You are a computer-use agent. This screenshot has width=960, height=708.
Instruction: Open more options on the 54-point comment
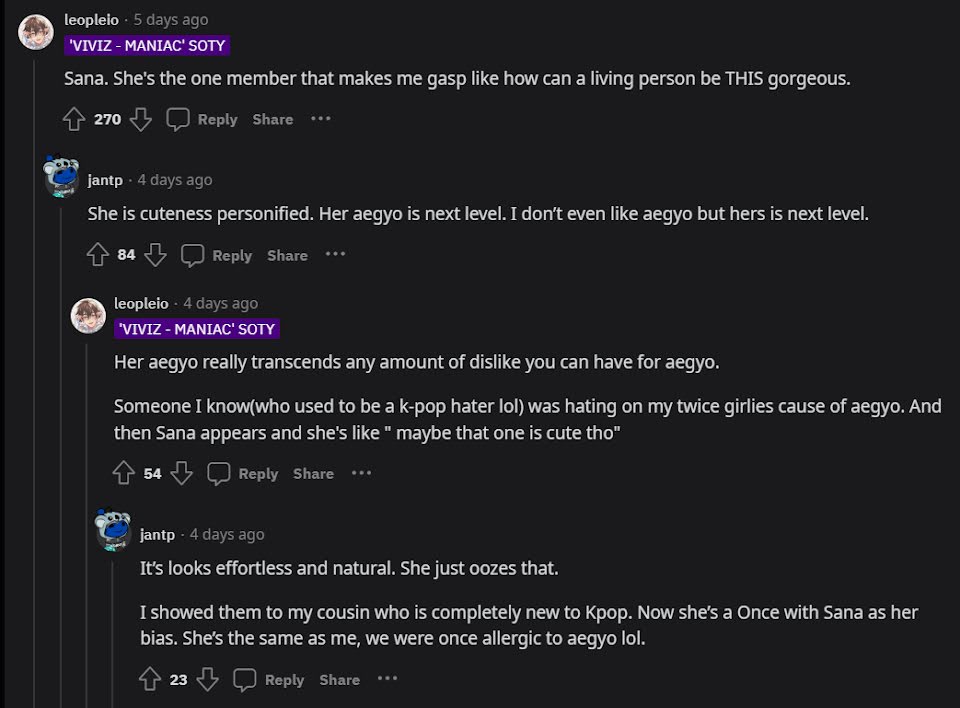click(x=361, y=473)
